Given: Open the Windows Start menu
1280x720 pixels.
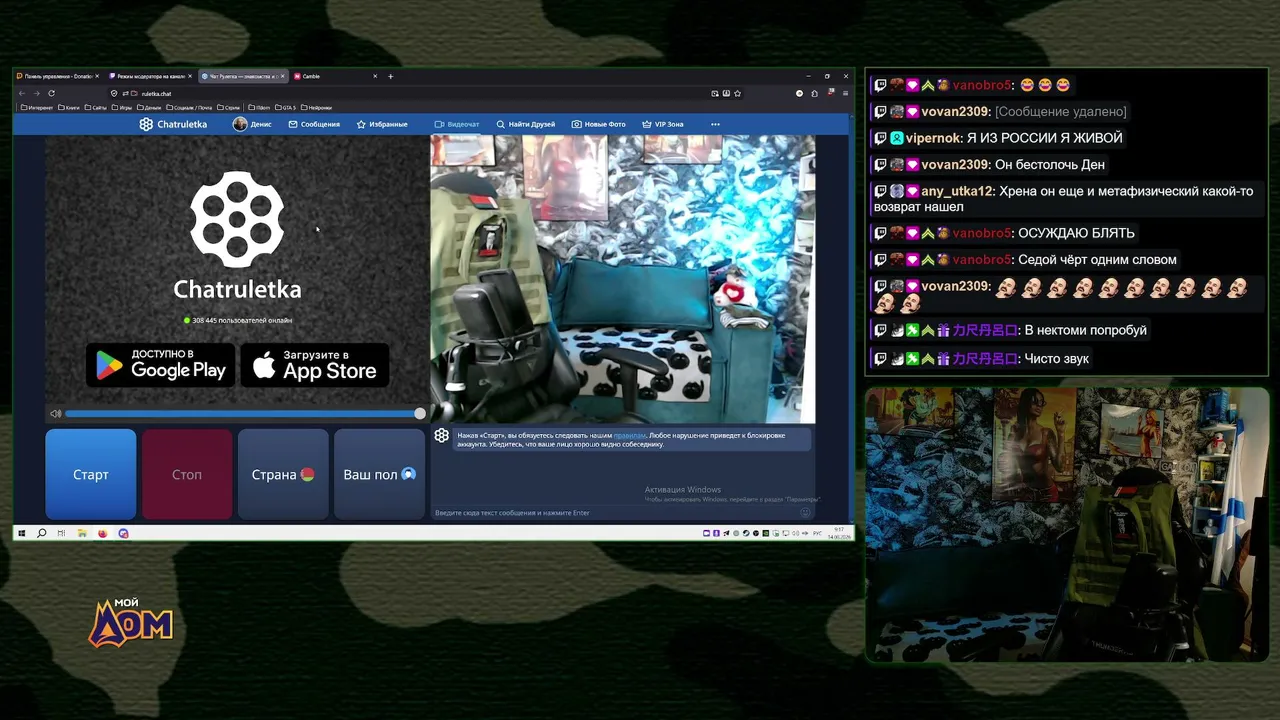Looking at the screenshot, I should tap(21, 533).
